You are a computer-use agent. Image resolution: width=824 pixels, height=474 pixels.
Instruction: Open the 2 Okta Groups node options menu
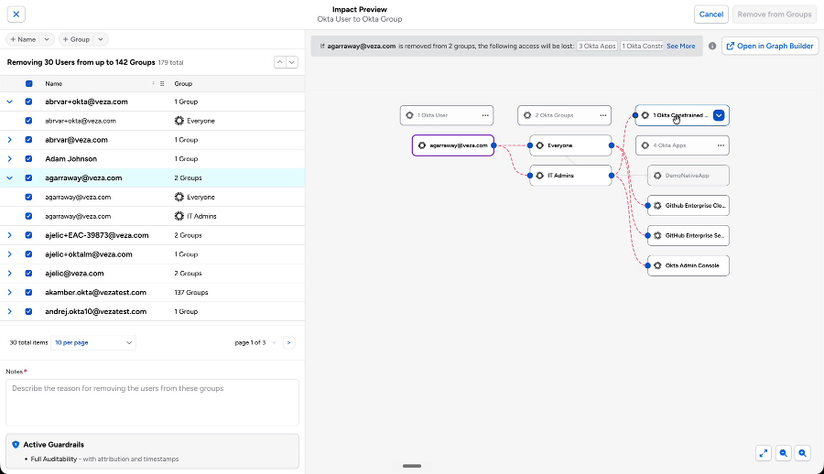click(603, 115)
